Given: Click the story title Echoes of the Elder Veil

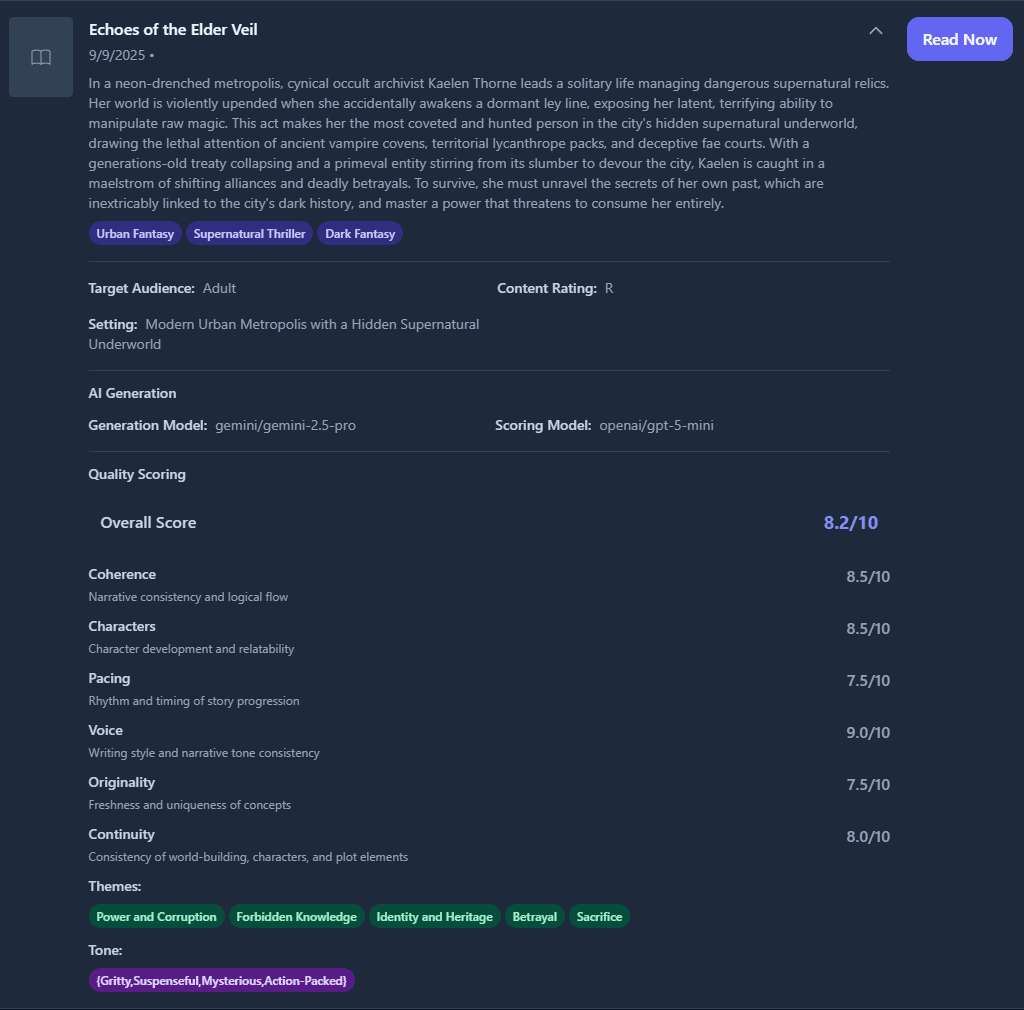Looking at the screenshot, I should click(172, 29).
